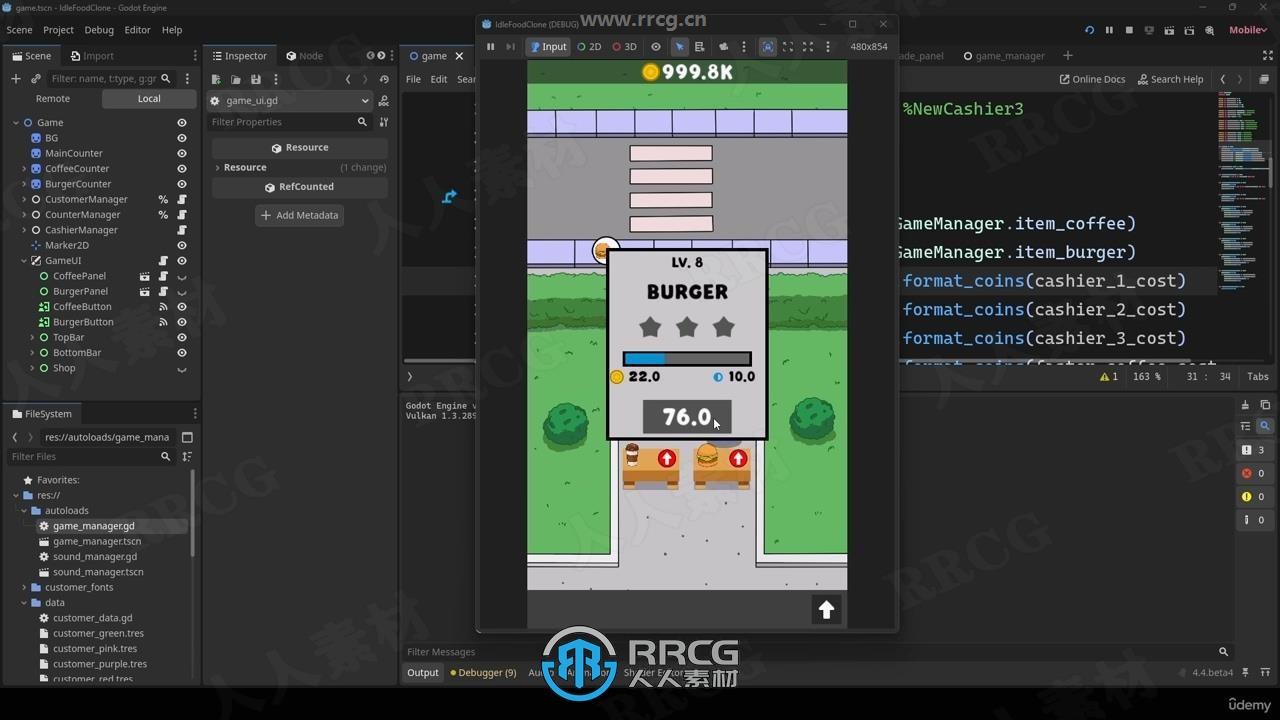1280x720 pixels.
Task: Open Movie Maker mode icon
Action: pos(1210,30)
